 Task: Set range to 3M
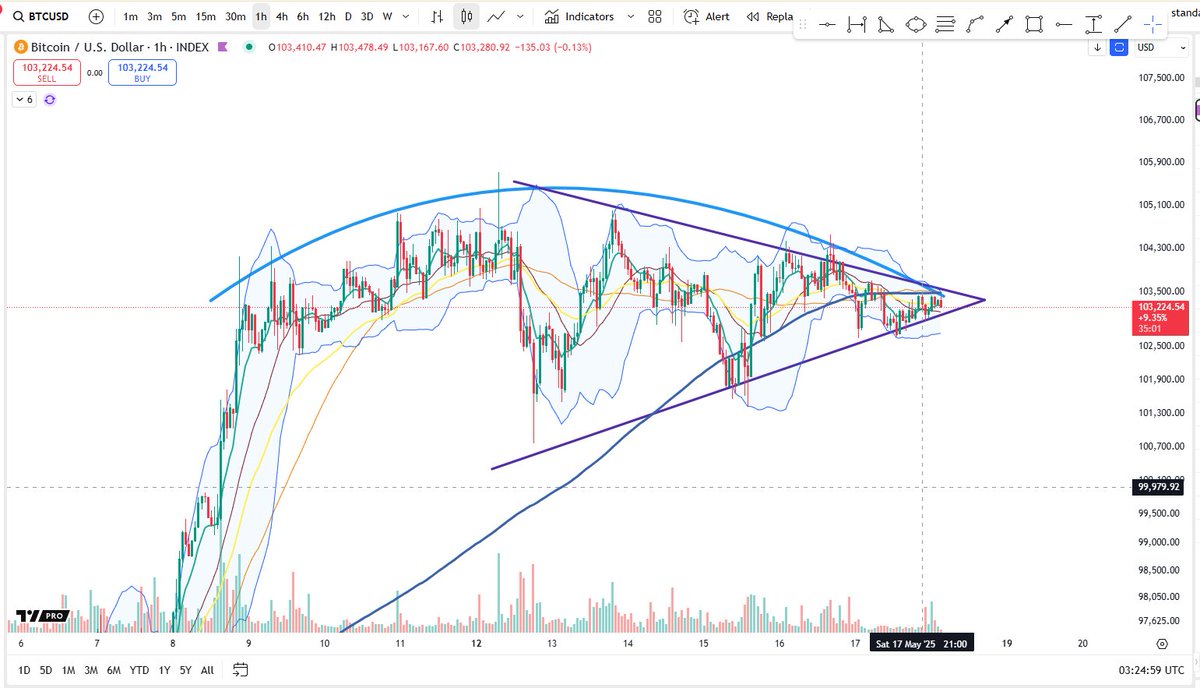(x=91, y=668)
